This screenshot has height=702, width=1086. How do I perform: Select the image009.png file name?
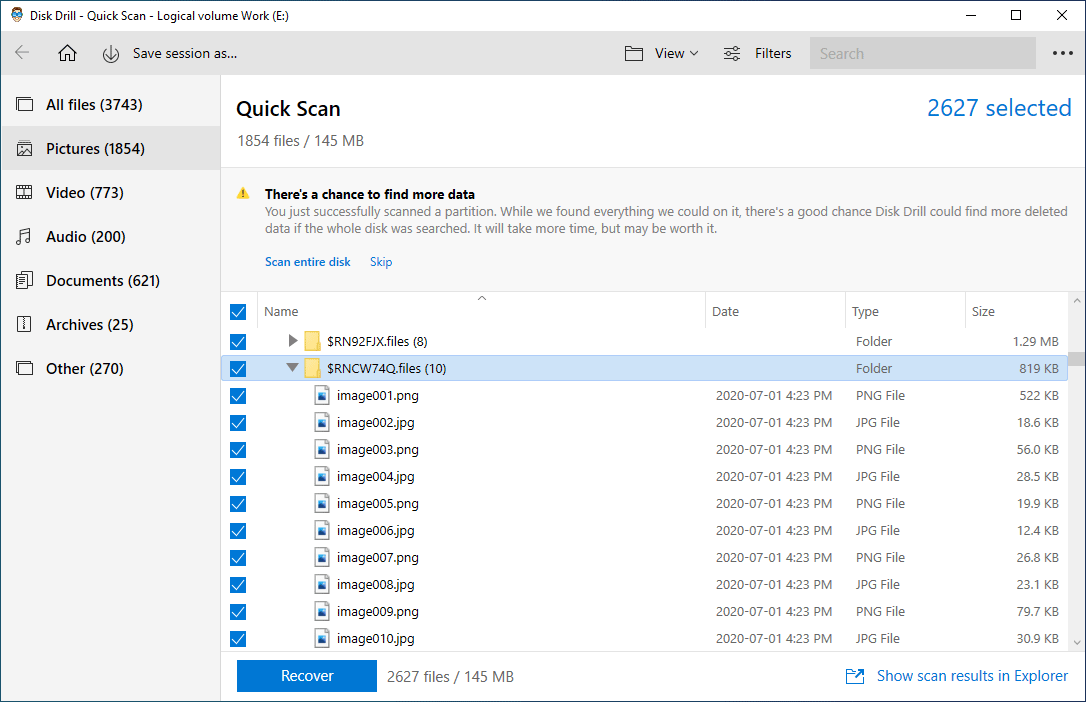pos(377,611)
